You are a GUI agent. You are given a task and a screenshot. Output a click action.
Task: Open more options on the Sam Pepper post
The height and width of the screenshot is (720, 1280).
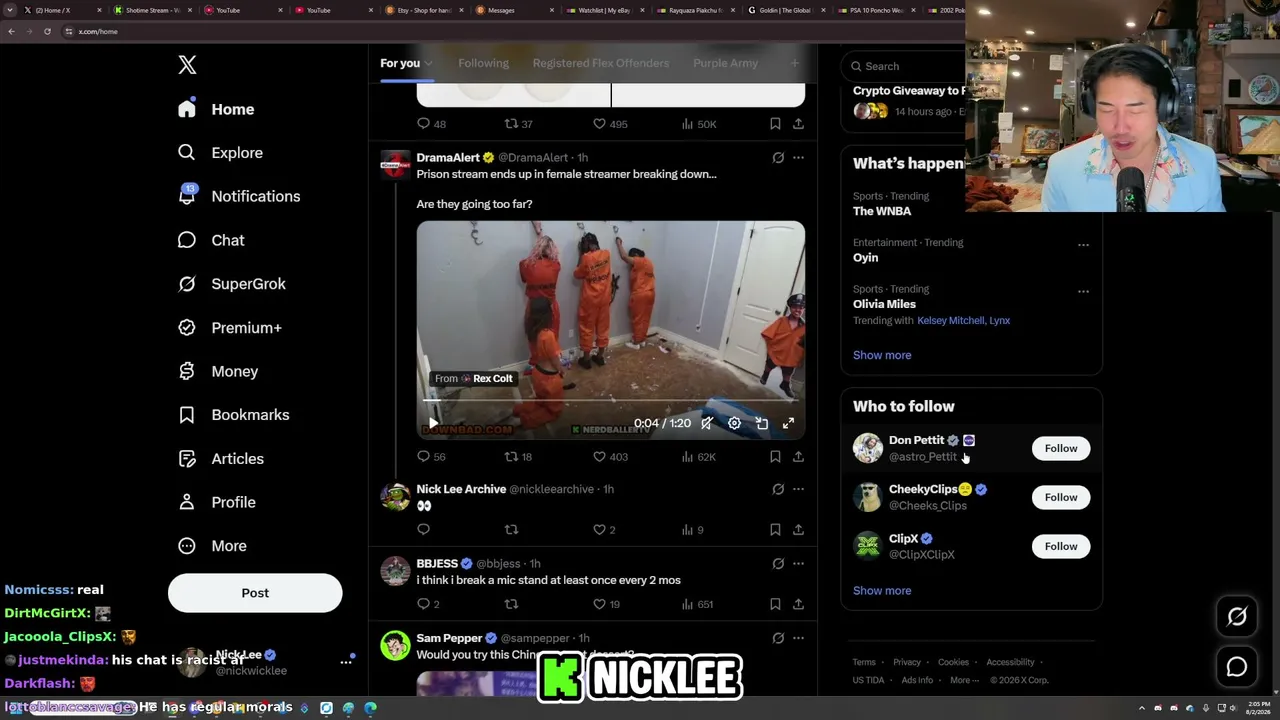coord(798,638)
